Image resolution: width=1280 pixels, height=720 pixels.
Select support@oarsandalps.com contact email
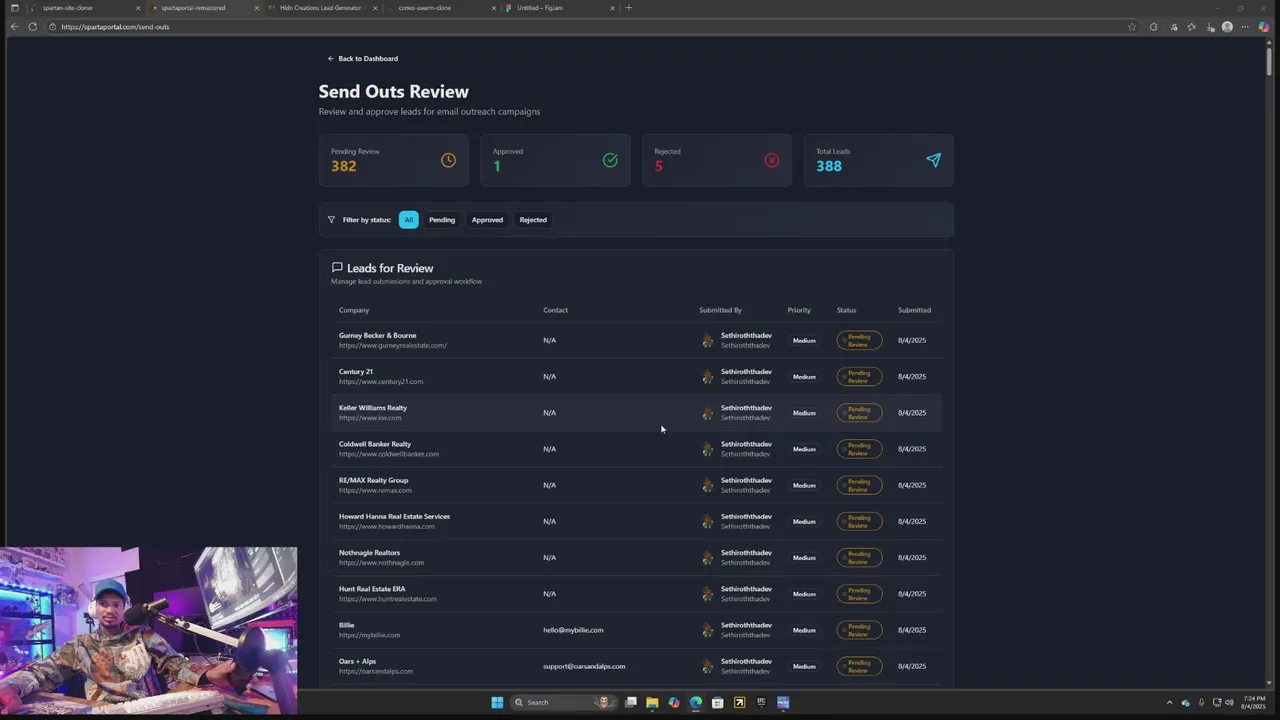click(x=584, y=666)
